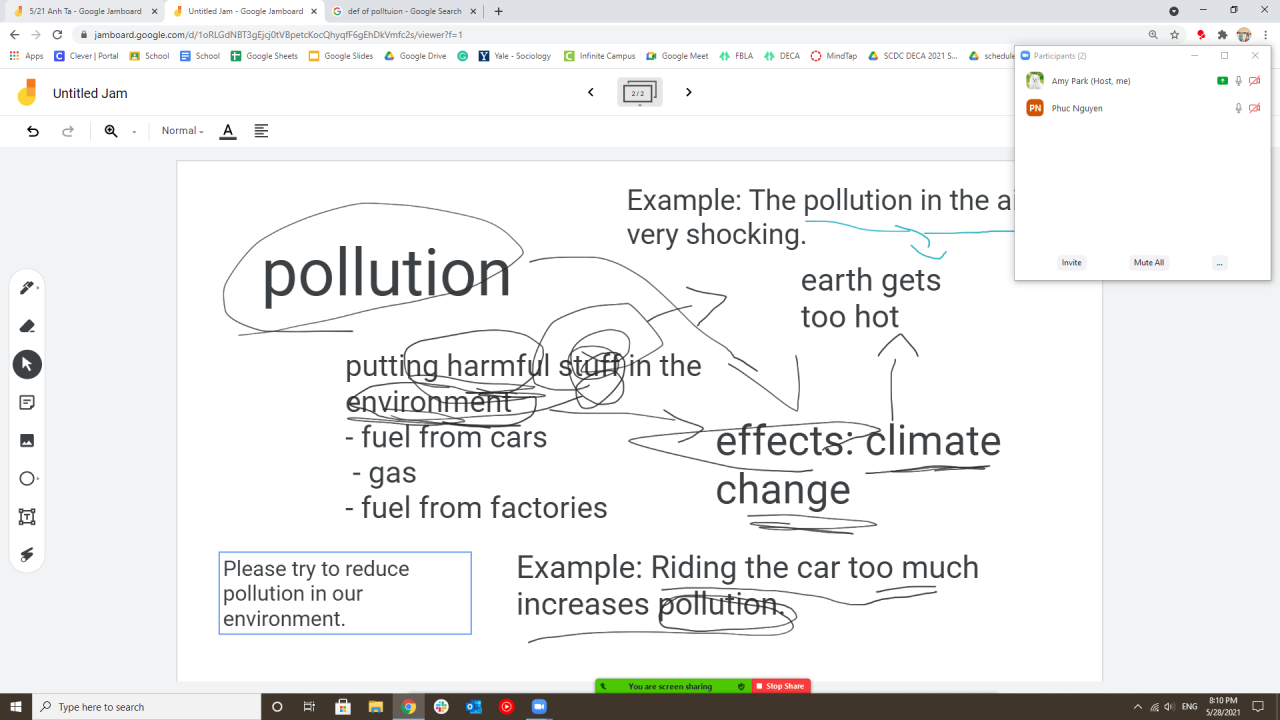Open the Chrome extensions puzzle menu

pos(1222,34)
